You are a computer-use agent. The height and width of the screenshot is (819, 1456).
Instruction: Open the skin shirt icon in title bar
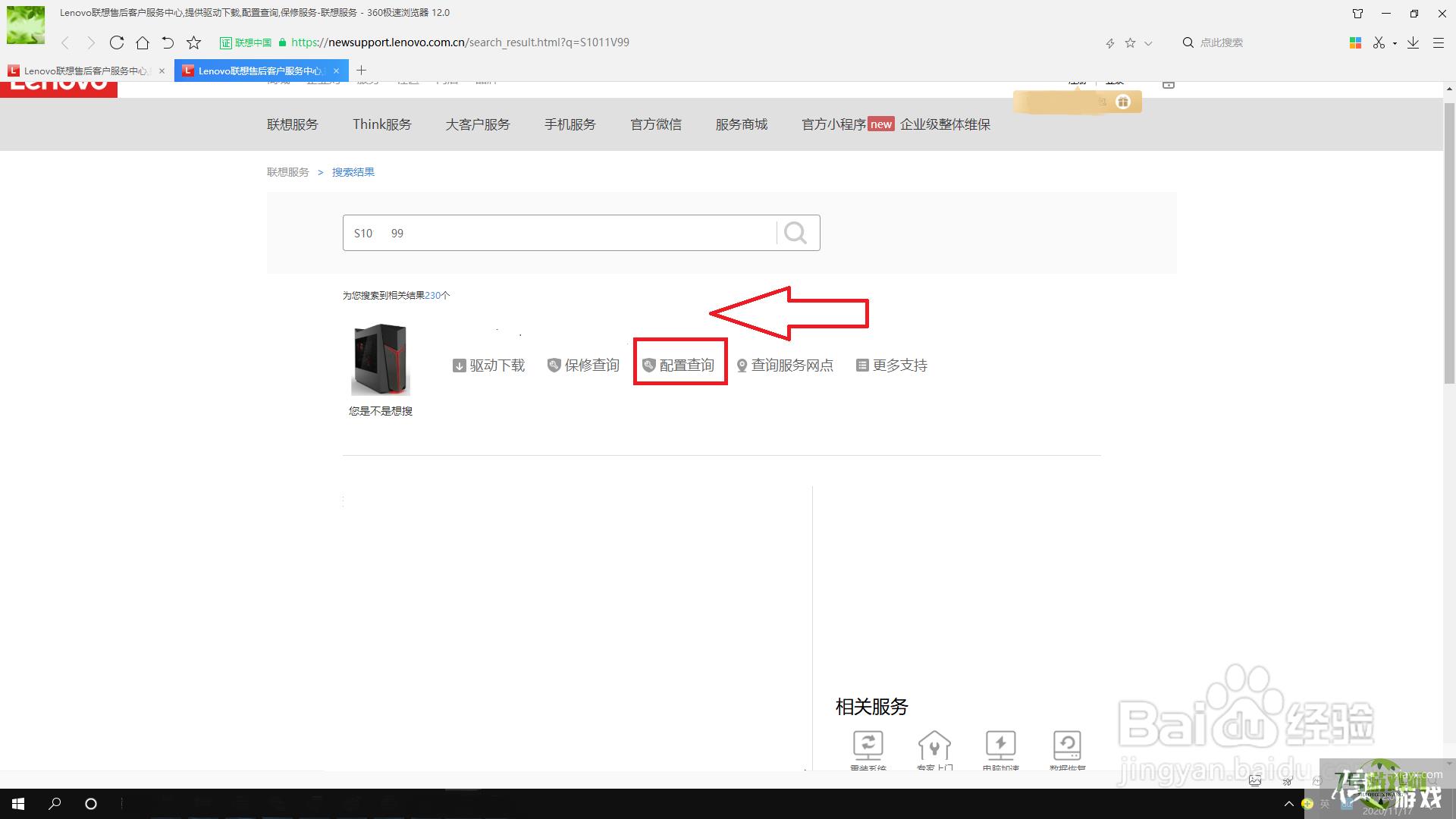coord(1357,13)
